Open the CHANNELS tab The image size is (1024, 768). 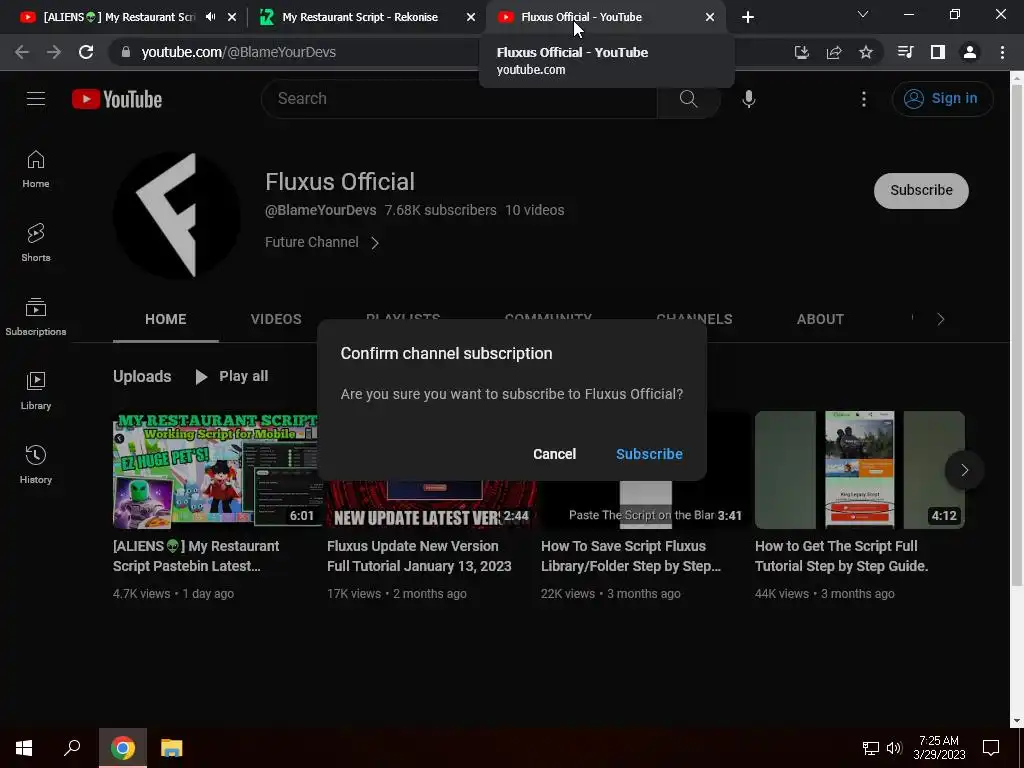point(694,319)
